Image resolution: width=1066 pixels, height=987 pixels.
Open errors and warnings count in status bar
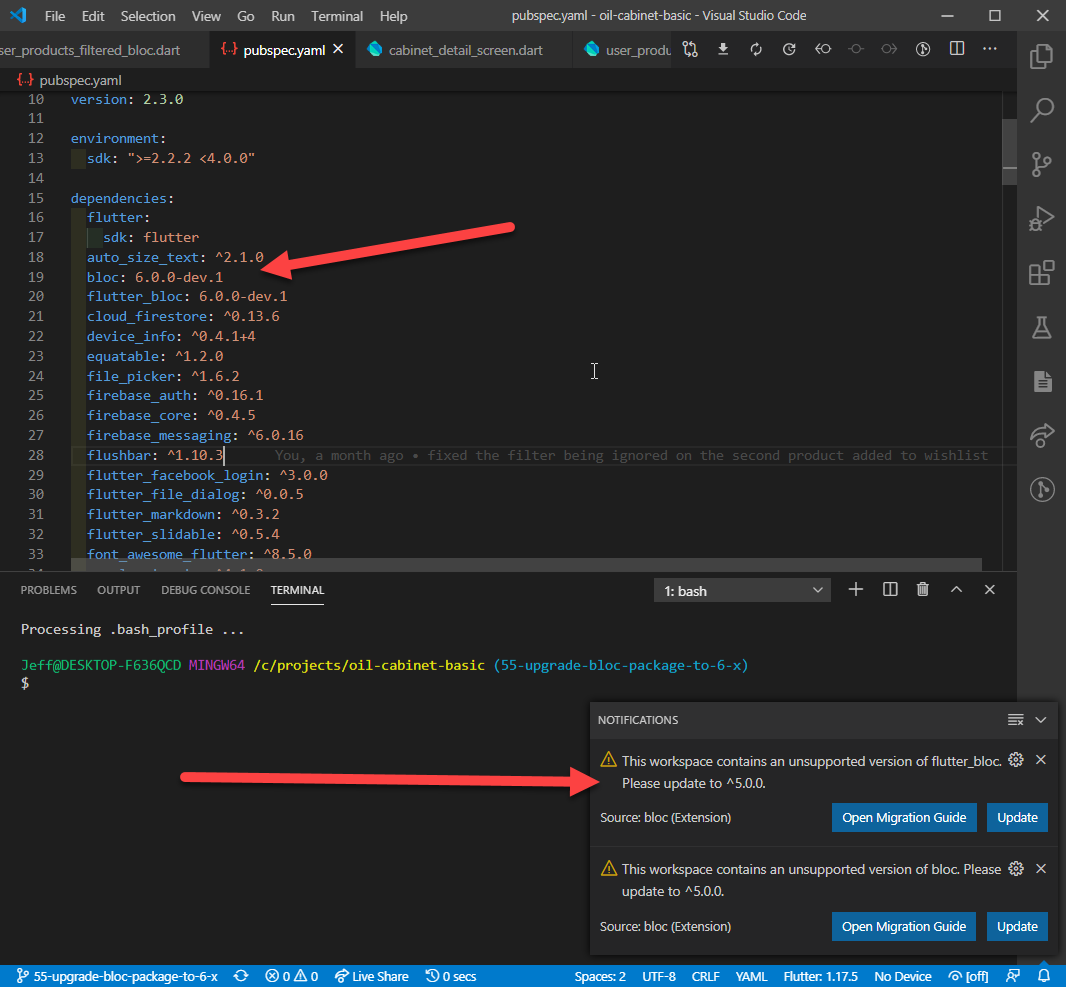[x=292, y=976]
